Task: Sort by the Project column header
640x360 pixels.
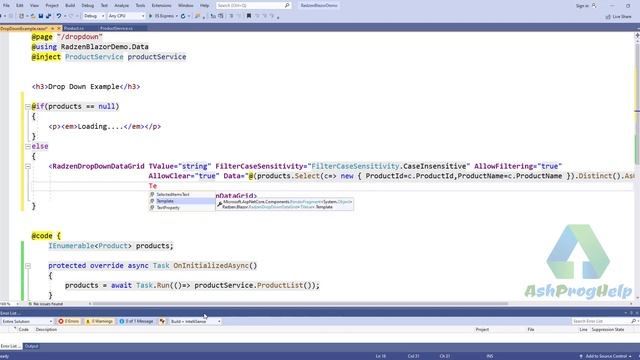Action: click(482, 329)
